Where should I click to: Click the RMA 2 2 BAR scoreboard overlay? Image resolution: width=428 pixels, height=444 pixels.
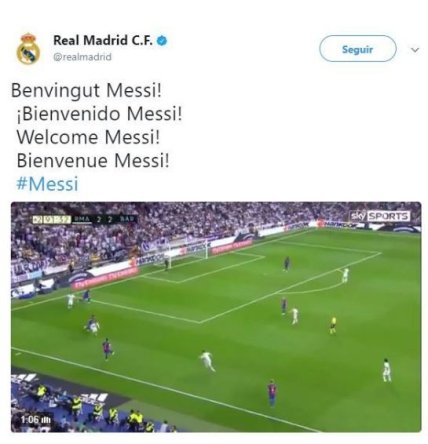click(85, 220)
